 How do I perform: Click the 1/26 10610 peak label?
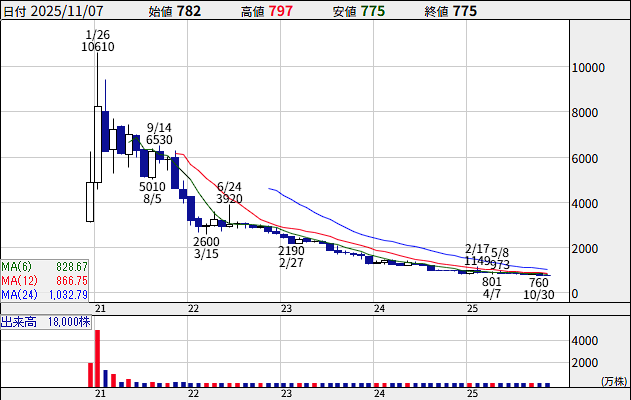(98, 41)
